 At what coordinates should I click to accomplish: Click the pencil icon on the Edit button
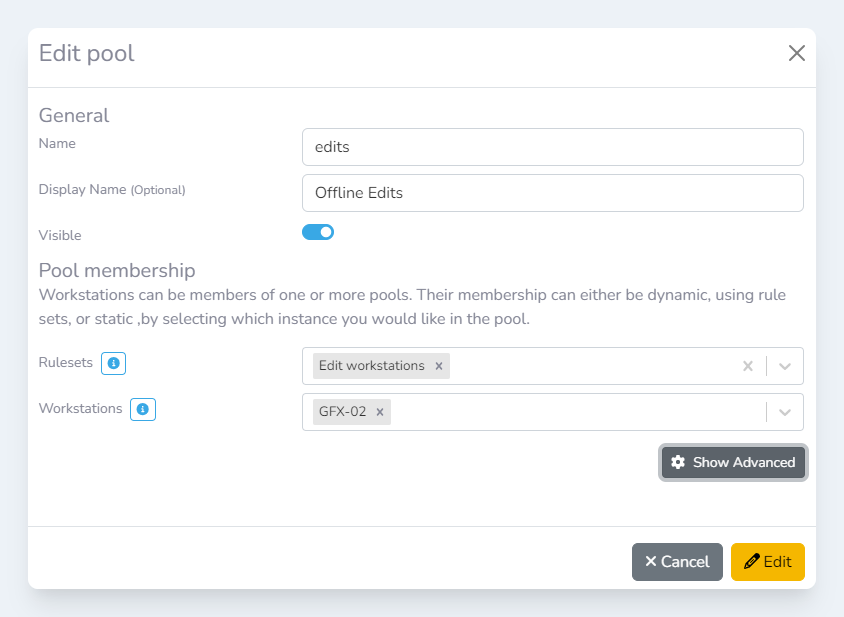pyautogui.click(x=752, y=562)
